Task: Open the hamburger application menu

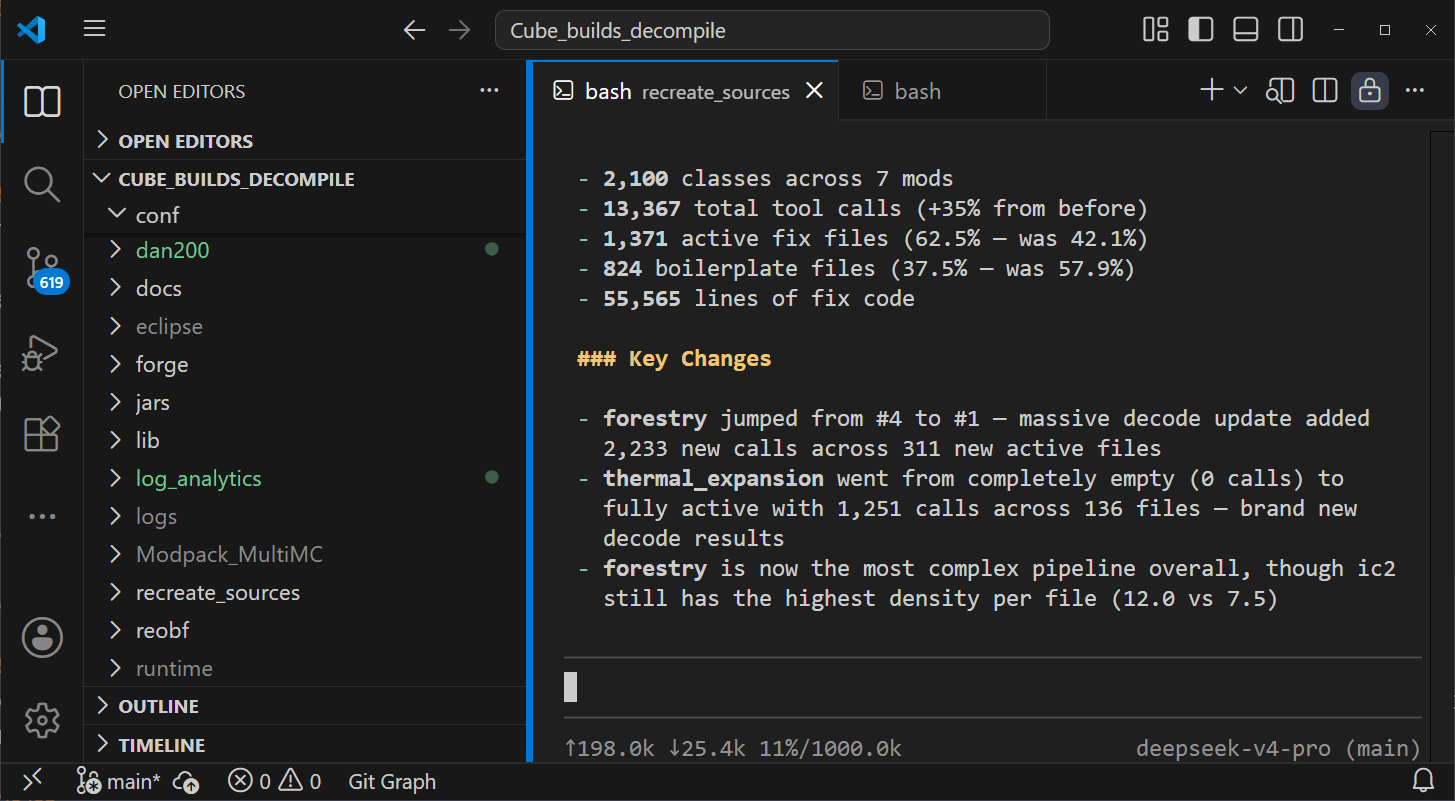Action: [x=95, y=29]
